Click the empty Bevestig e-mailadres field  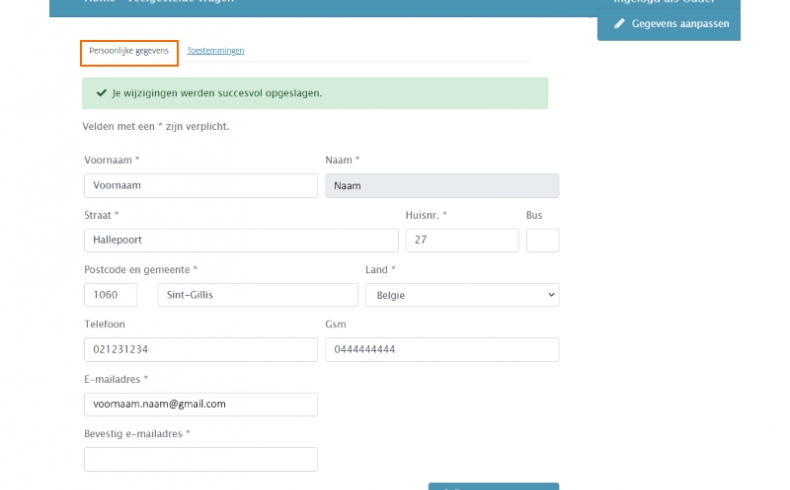[x=201, y=459]
